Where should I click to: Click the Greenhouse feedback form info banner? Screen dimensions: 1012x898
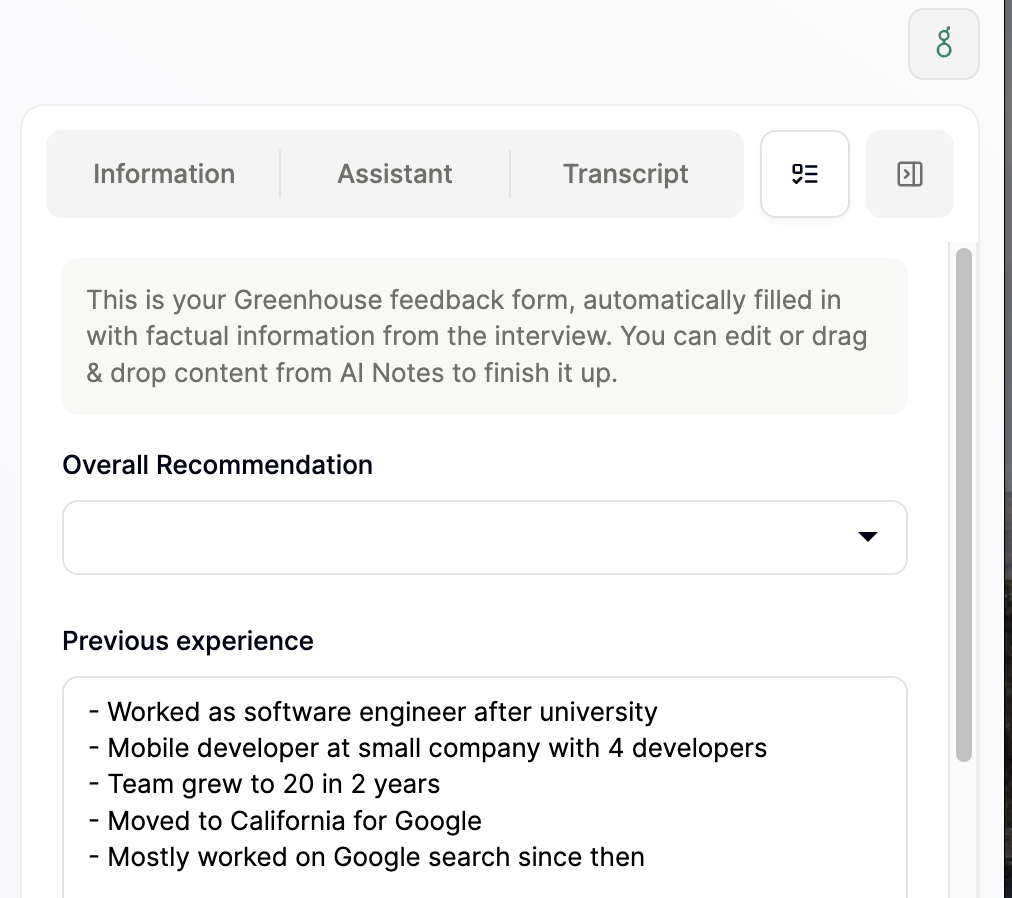(x=484, y=336)
